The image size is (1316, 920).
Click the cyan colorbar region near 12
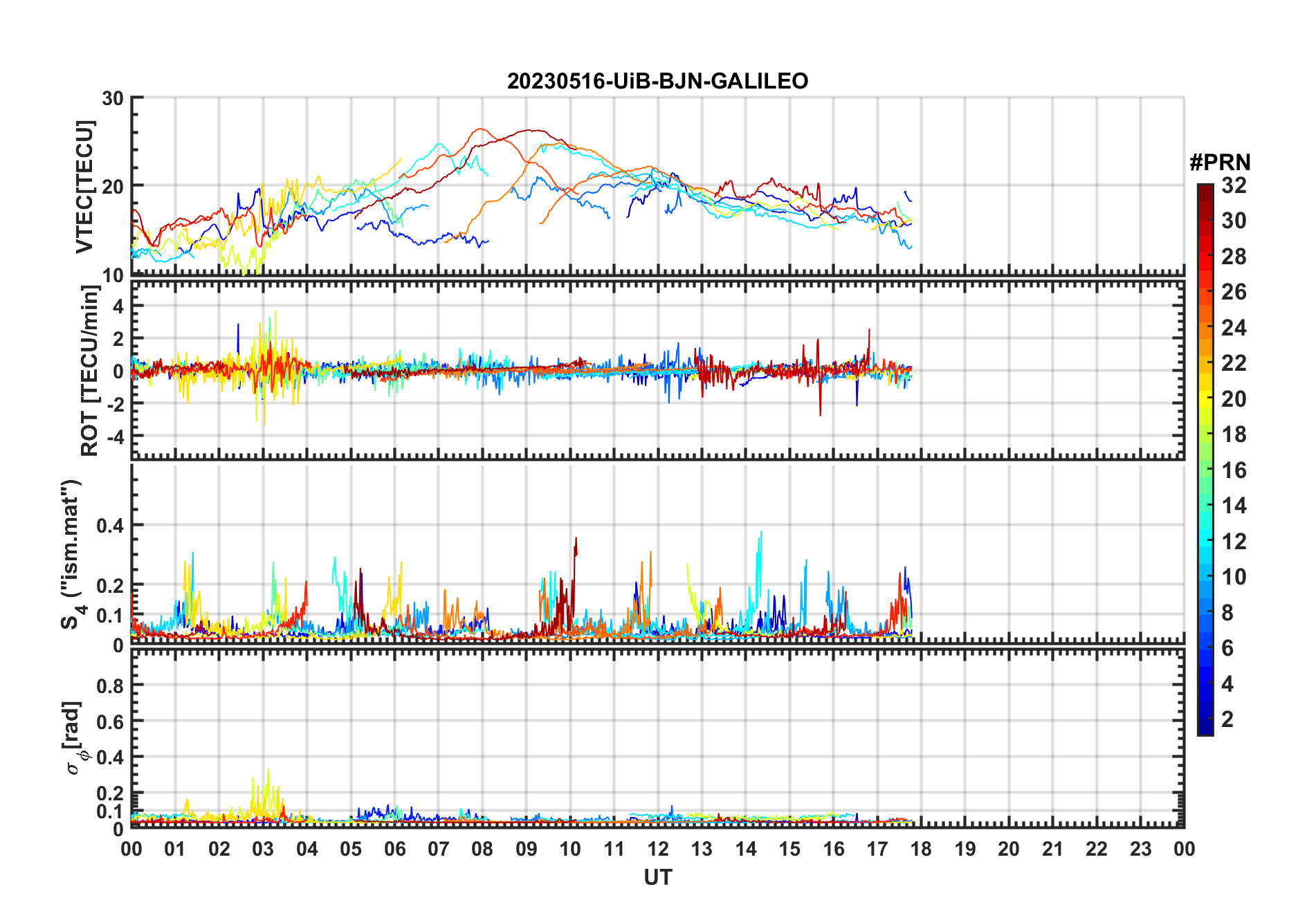[x=1205, y=542]
